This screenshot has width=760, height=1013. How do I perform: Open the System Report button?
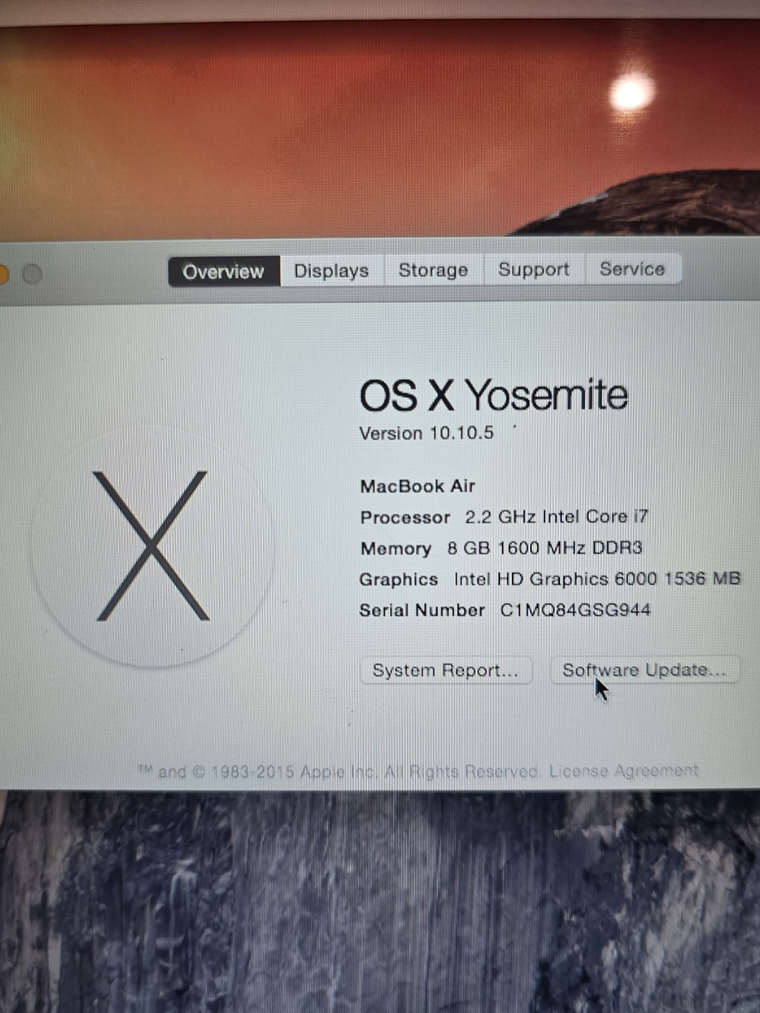tap(446, 671)
